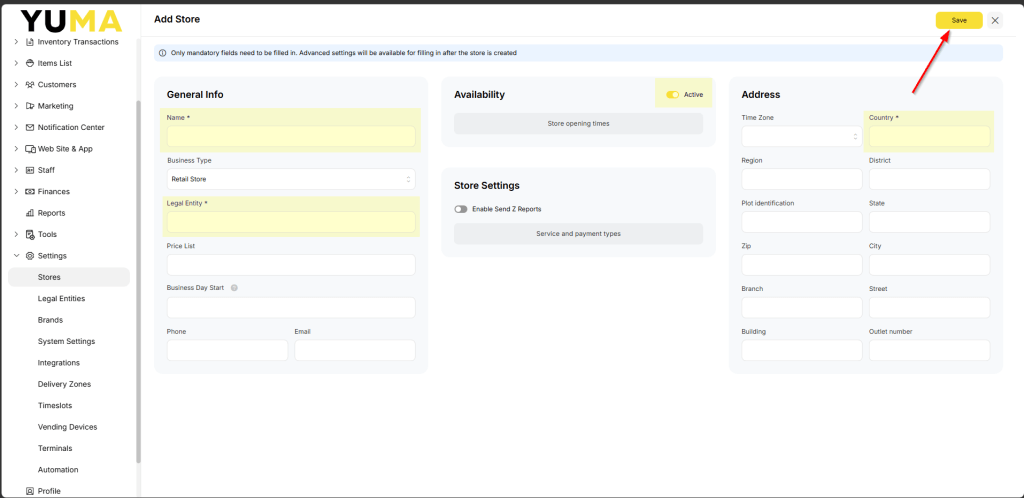Open the Time Zone dropdown
The width and height of the screenshot is (1024, 498).
tap(802, 136)
